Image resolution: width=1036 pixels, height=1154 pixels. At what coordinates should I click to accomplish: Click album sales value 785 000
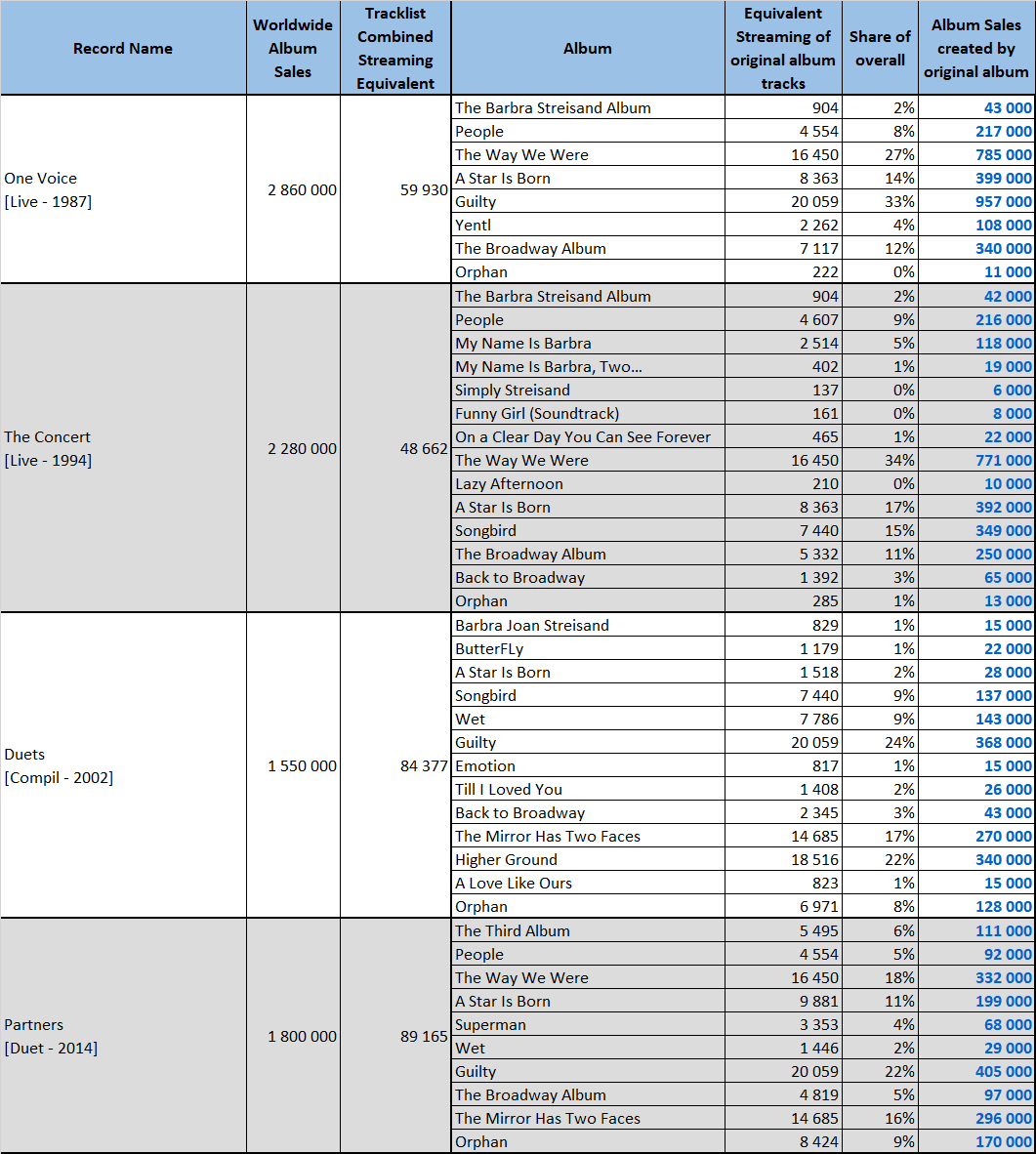point(976,154)
